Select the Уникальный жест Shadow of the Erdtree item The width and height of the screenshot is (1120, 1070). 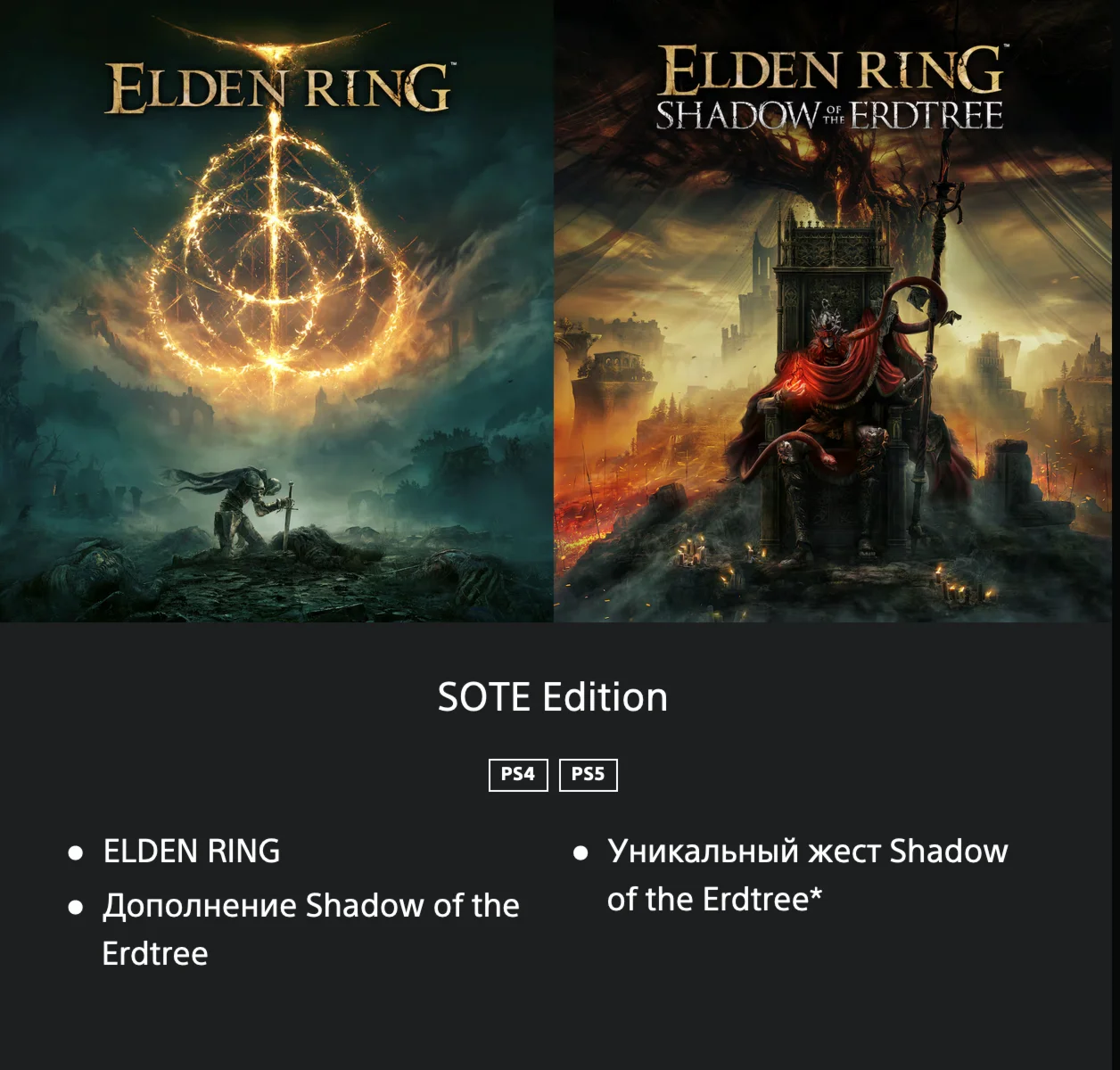click(x=807, y=875)
